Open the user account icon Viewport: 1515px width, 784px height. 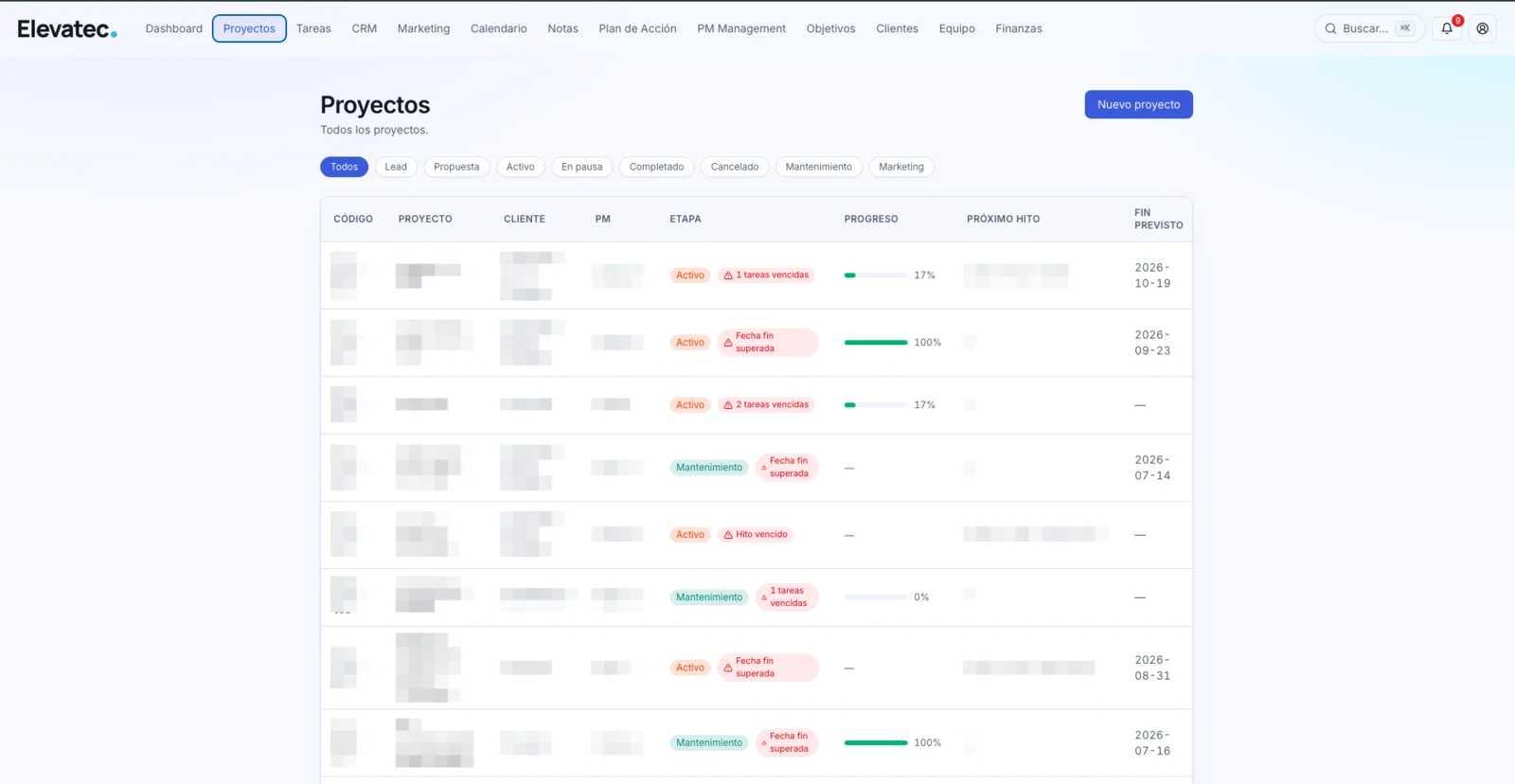click(1483, 28)
